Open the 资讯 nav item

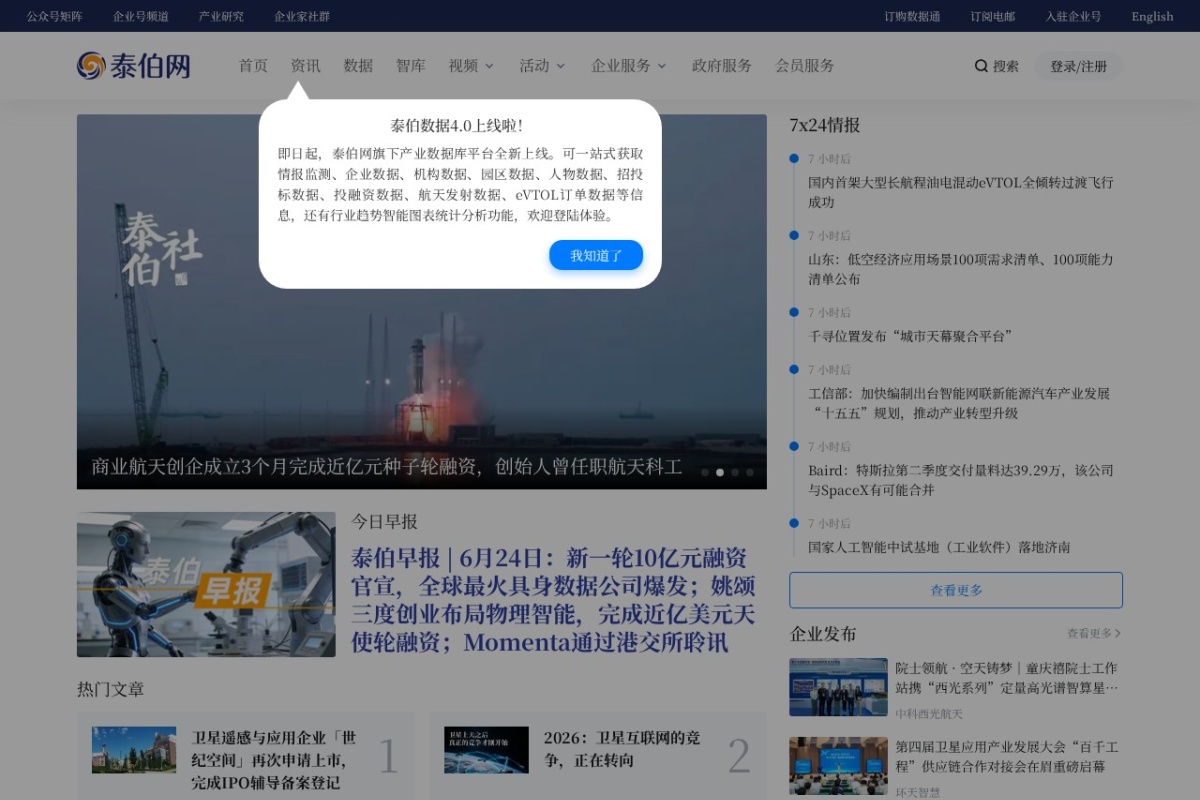[x=305, y=66]
